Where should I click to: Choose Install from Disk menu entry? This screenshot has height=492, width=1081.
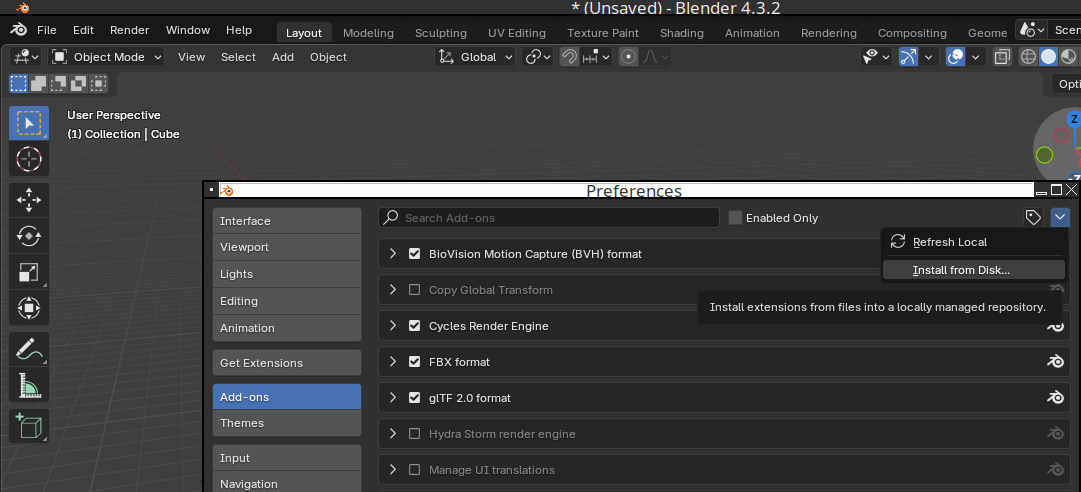(960, 270)
